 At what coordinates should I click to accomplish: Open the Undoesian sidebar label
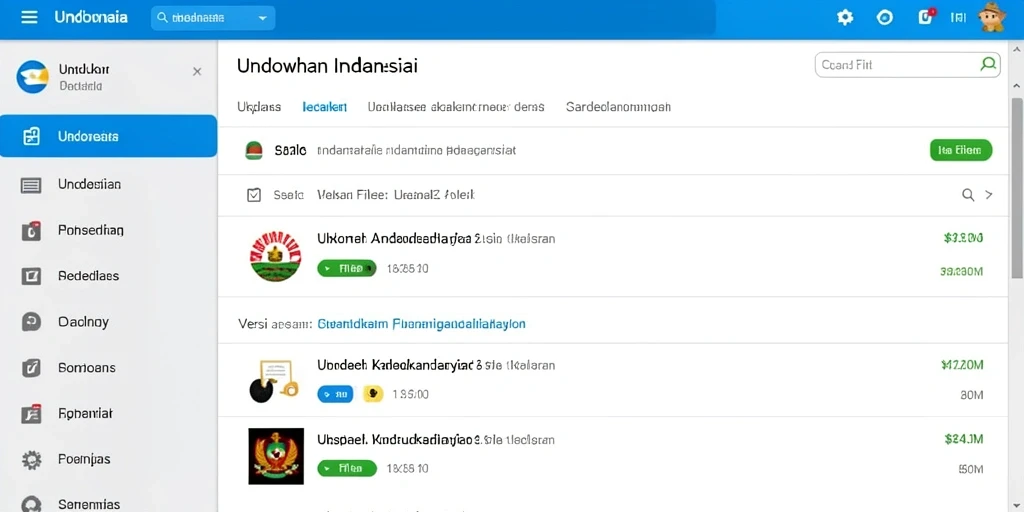click(x=89, y=184)
